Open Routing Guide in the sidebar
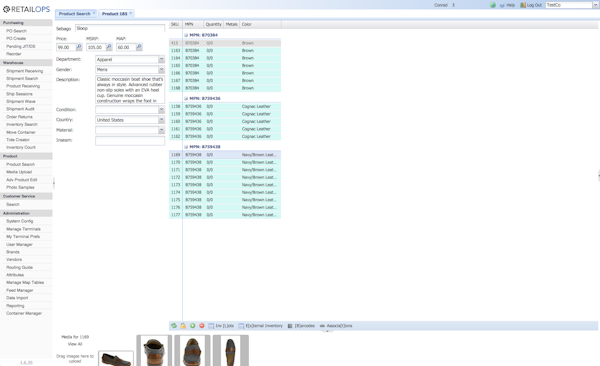600x366 pixels. pos(19,267)
